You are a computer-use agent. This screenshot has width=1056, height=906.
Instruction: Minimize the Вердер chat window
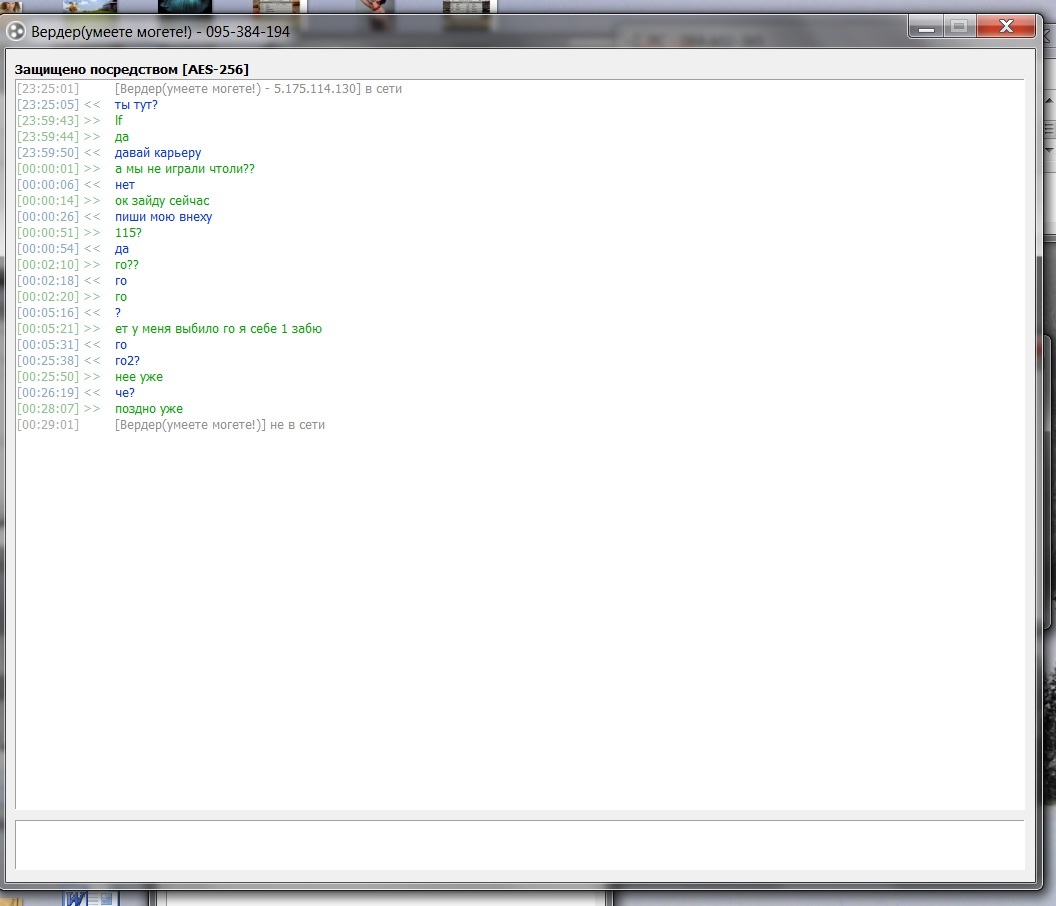926,27
